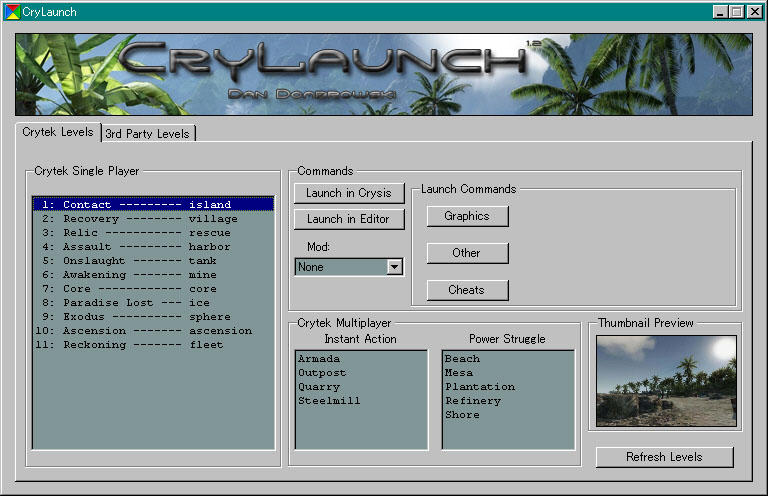Select Beach in Power Struggle list
Image resolution: width=768 pixels, height=496 pixels.
tap(508, 358)
